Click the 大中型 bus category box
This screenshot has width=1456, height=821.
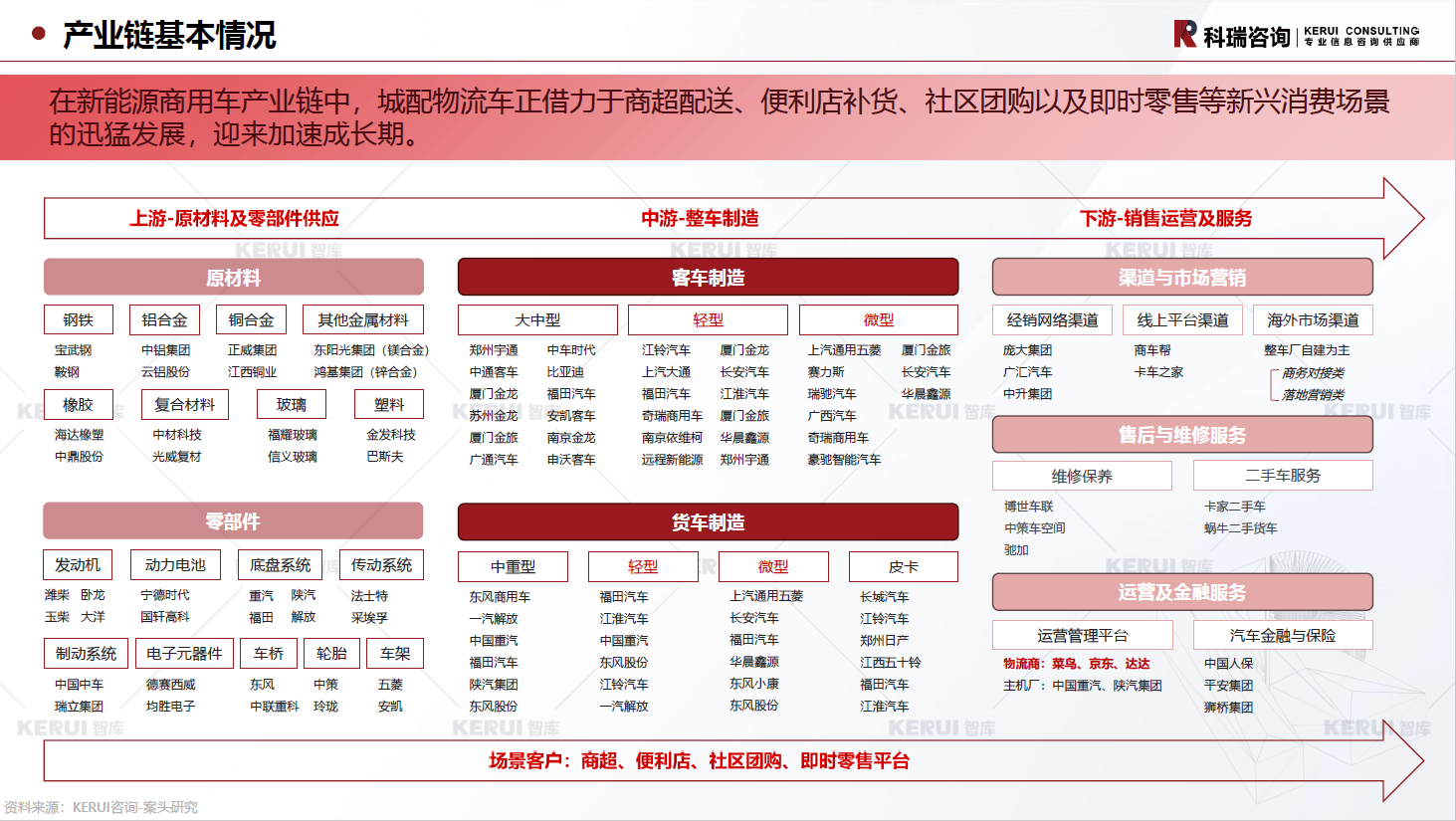[538, 319]
